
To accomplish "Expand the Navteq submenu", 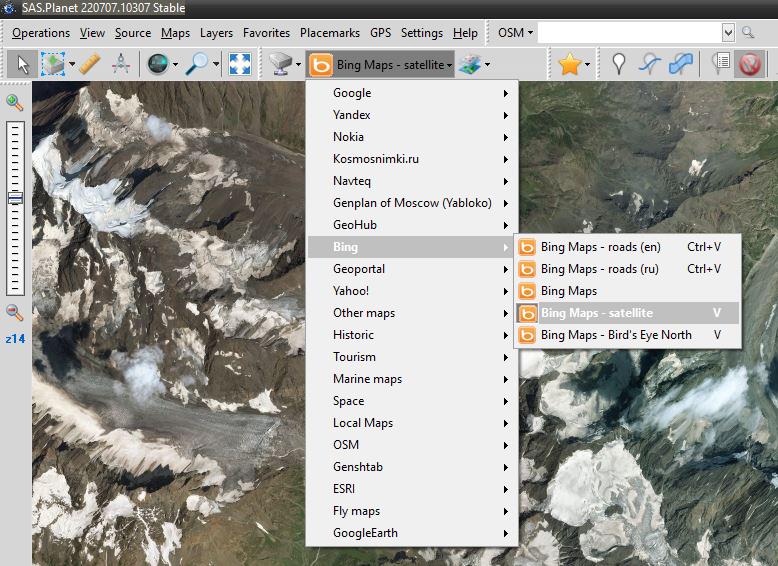I will (412, 181).
